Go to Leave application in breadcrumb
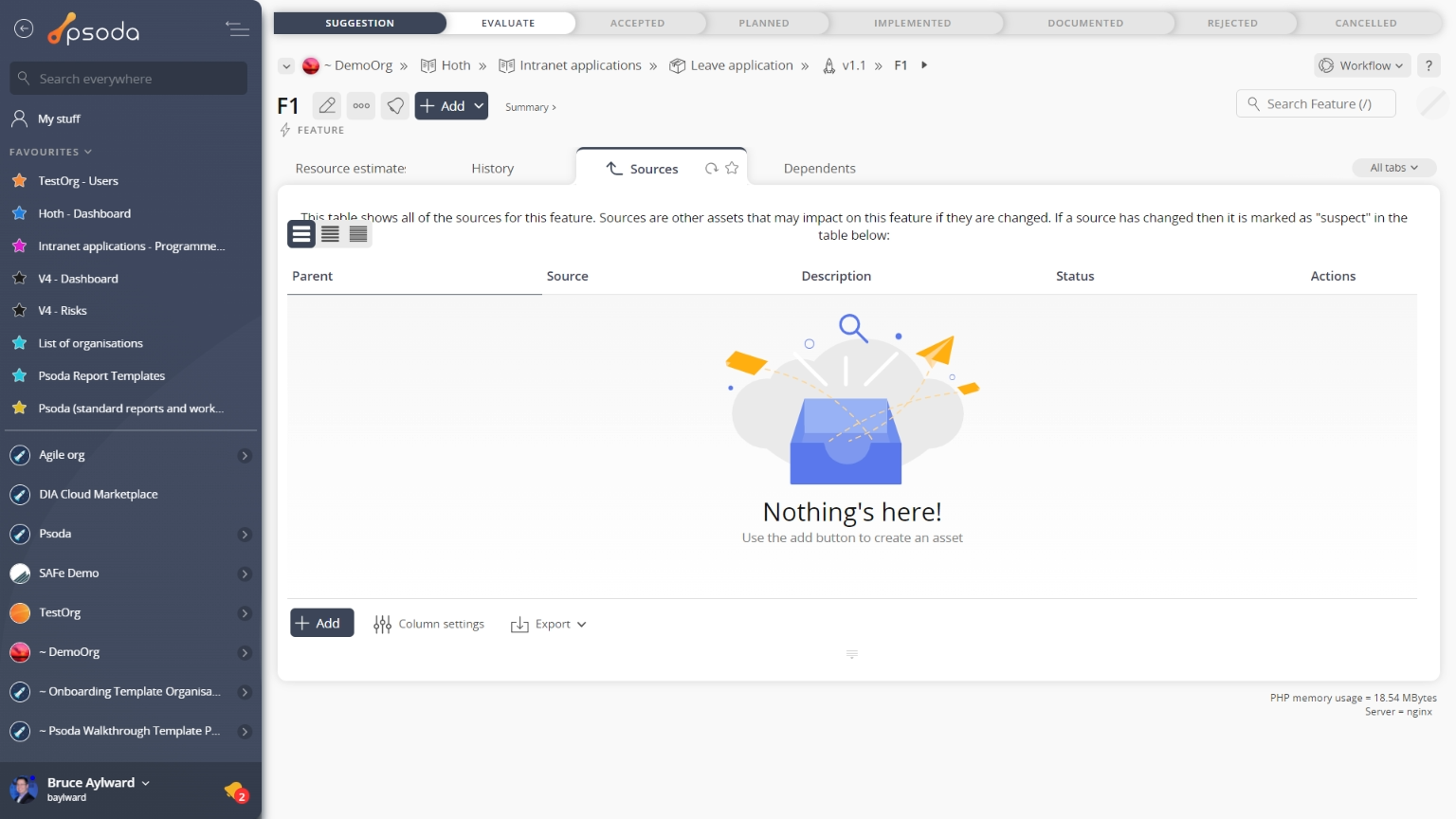The height and width of the screenshot is (819, 1456). (x=731, y=65)
